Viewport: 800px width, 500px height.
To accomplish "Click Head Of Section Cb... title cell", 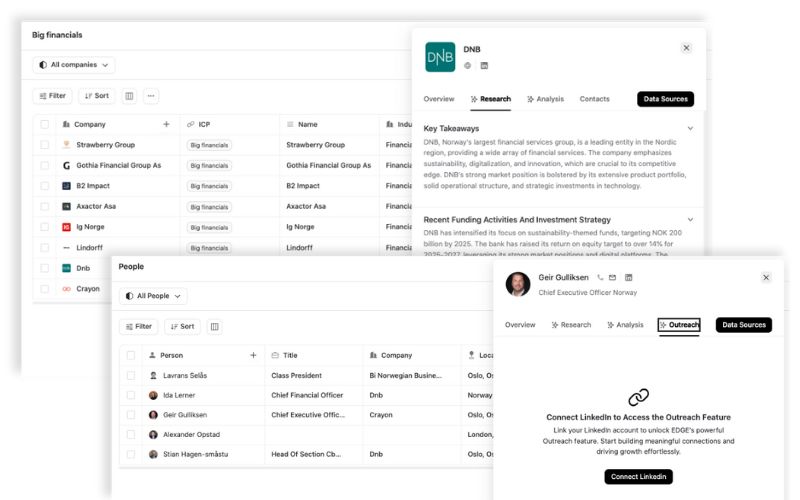I will pos(306,454).
